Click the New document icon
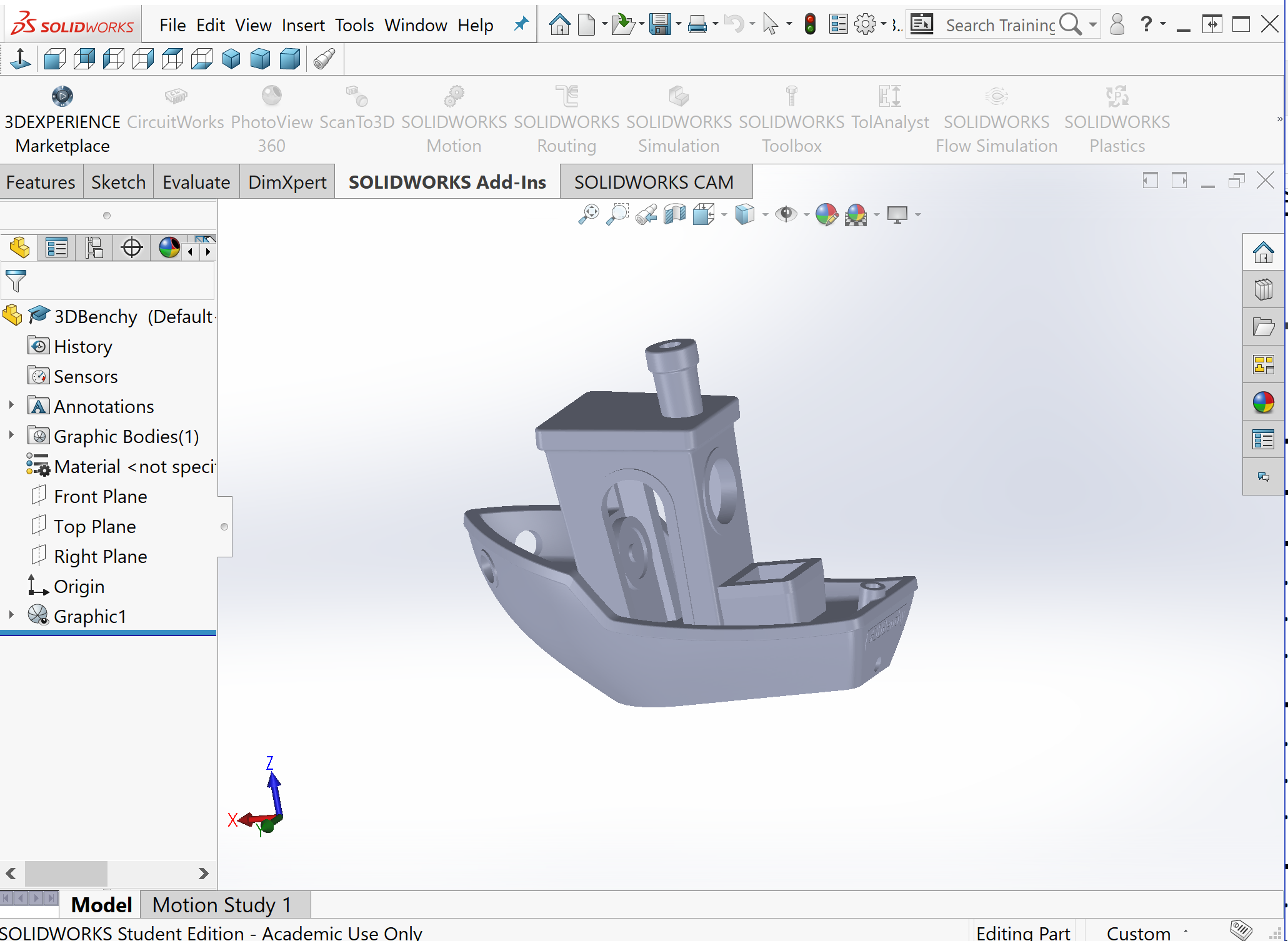The height and width of the screenshot is (941, 1288). 586,25
